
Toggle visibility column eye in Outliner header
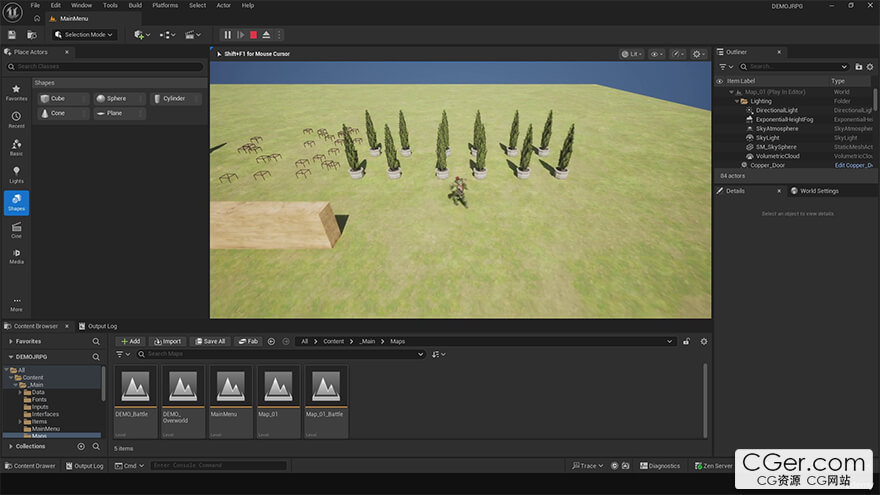click(x=719, y=81)
